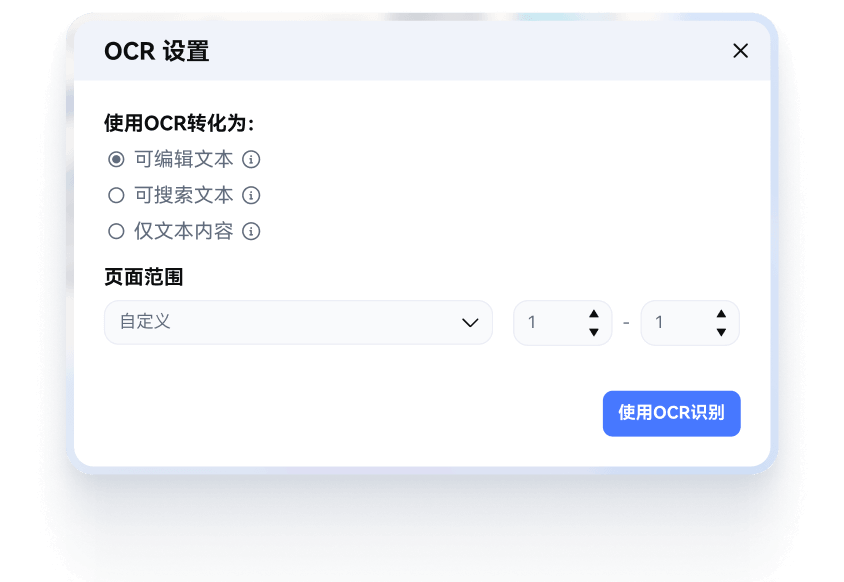Close the OCR 设置 dialog
This screenshot has height=582, width=844.
coord(740,51)
